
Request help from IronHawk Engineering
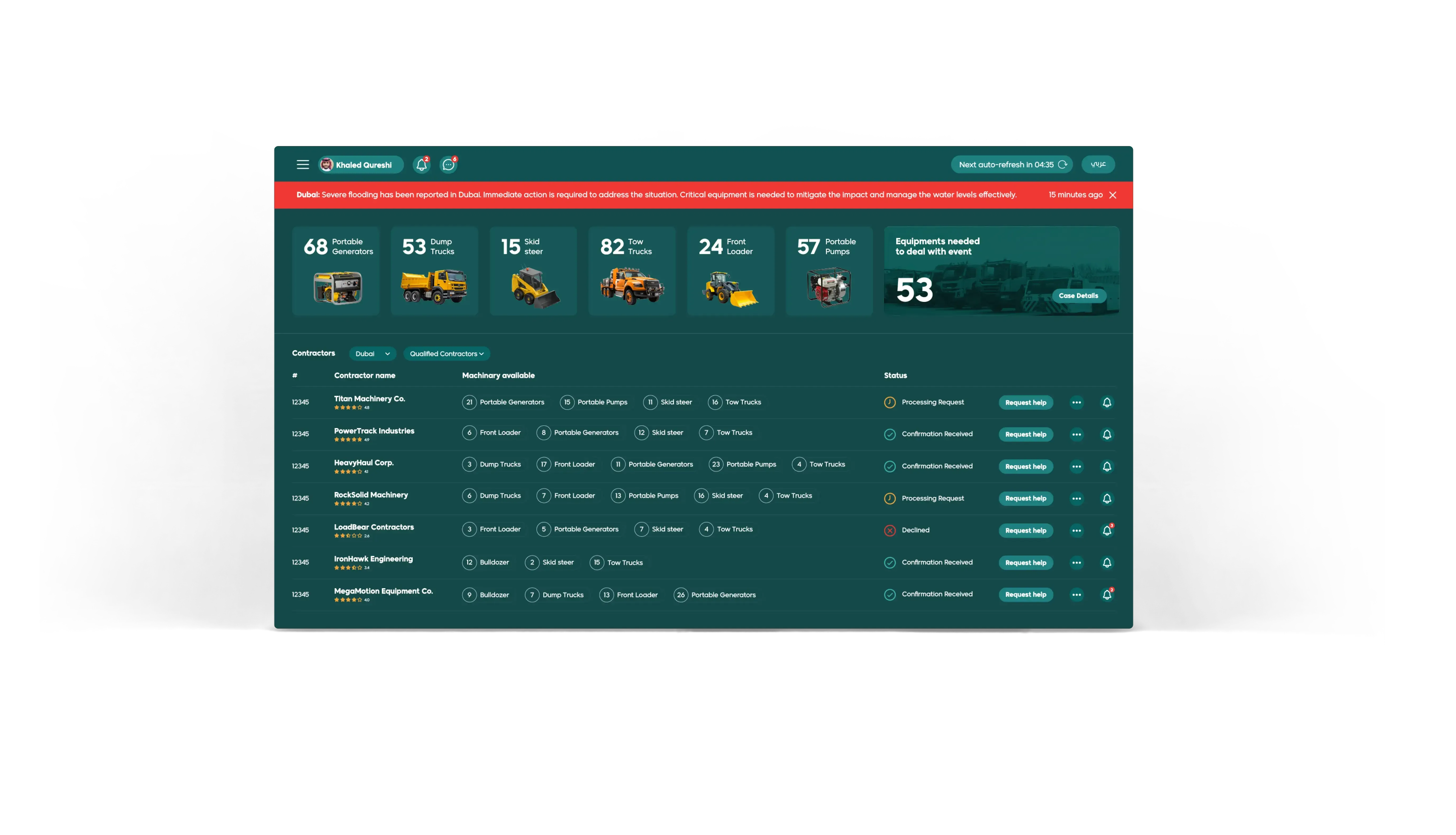pos(1026,562)
